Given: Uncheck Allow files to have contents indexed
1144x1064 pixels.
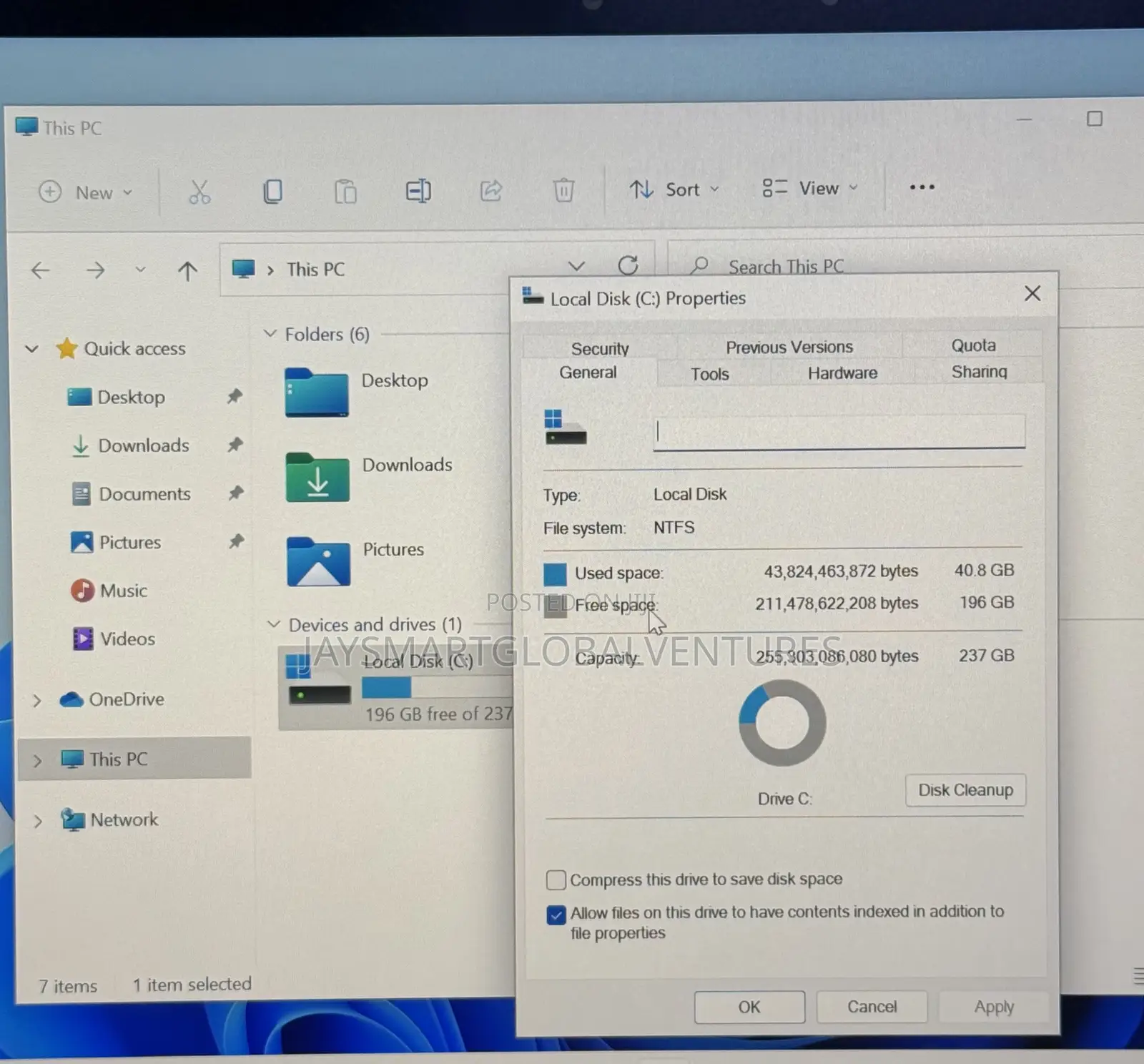Looking at the screenshot, I should pyautogui.click(x=556, y=915).
